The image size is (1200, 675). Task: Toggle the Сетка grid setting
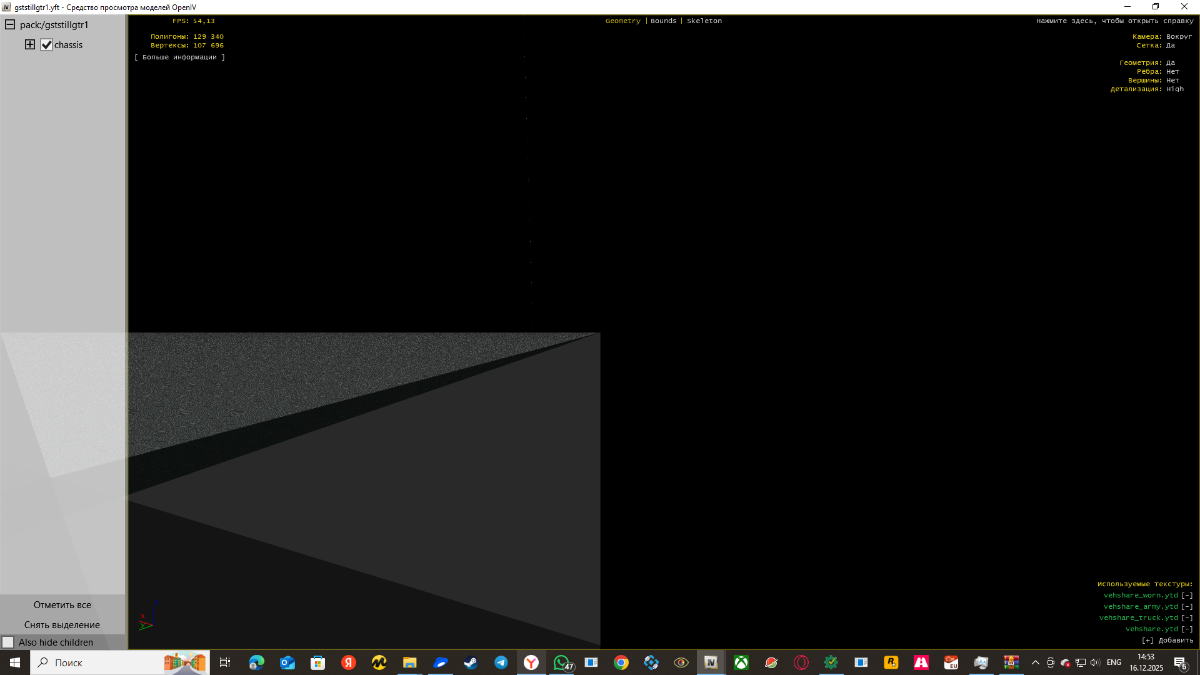(x=1170, y=45)
